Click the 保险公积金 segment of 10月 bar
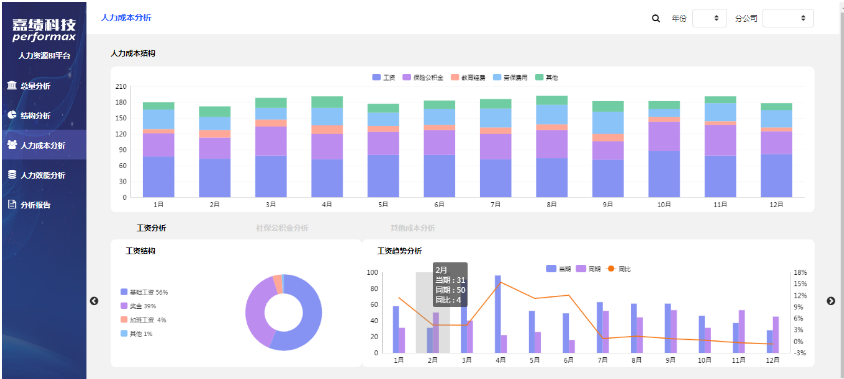Screen dimensions: 844x379 [664, 136]
